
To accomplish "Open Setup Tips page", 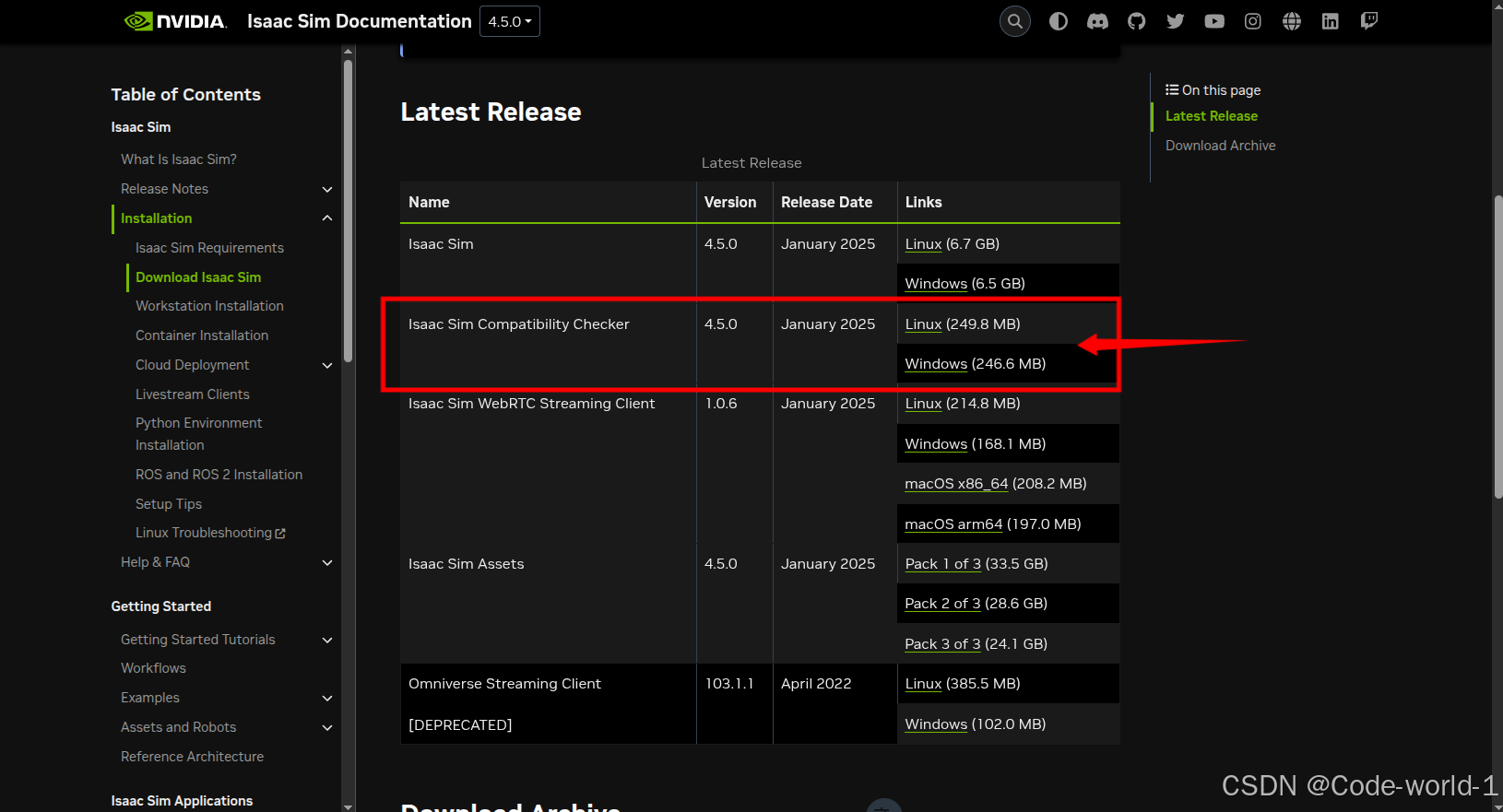I will pos(169,504).
